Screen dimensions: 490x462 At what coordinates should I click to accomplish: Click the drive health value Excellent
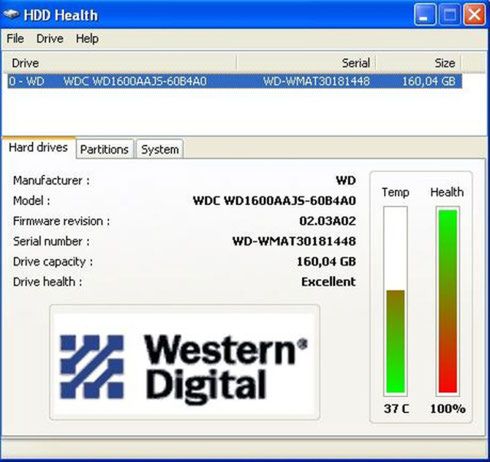(x=328, y=282)
